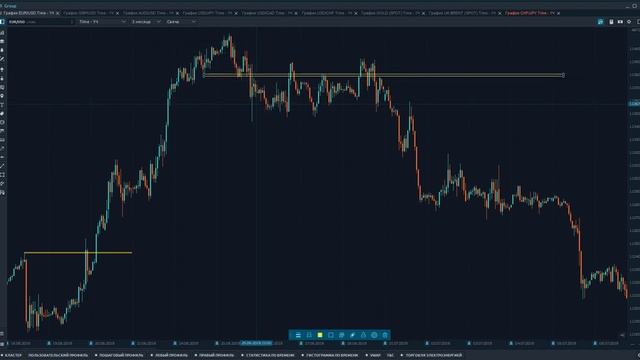Click the pen icon in the floating toolbar
The image size is (640, 360).
pyautogui.click(x=353, y=335)
